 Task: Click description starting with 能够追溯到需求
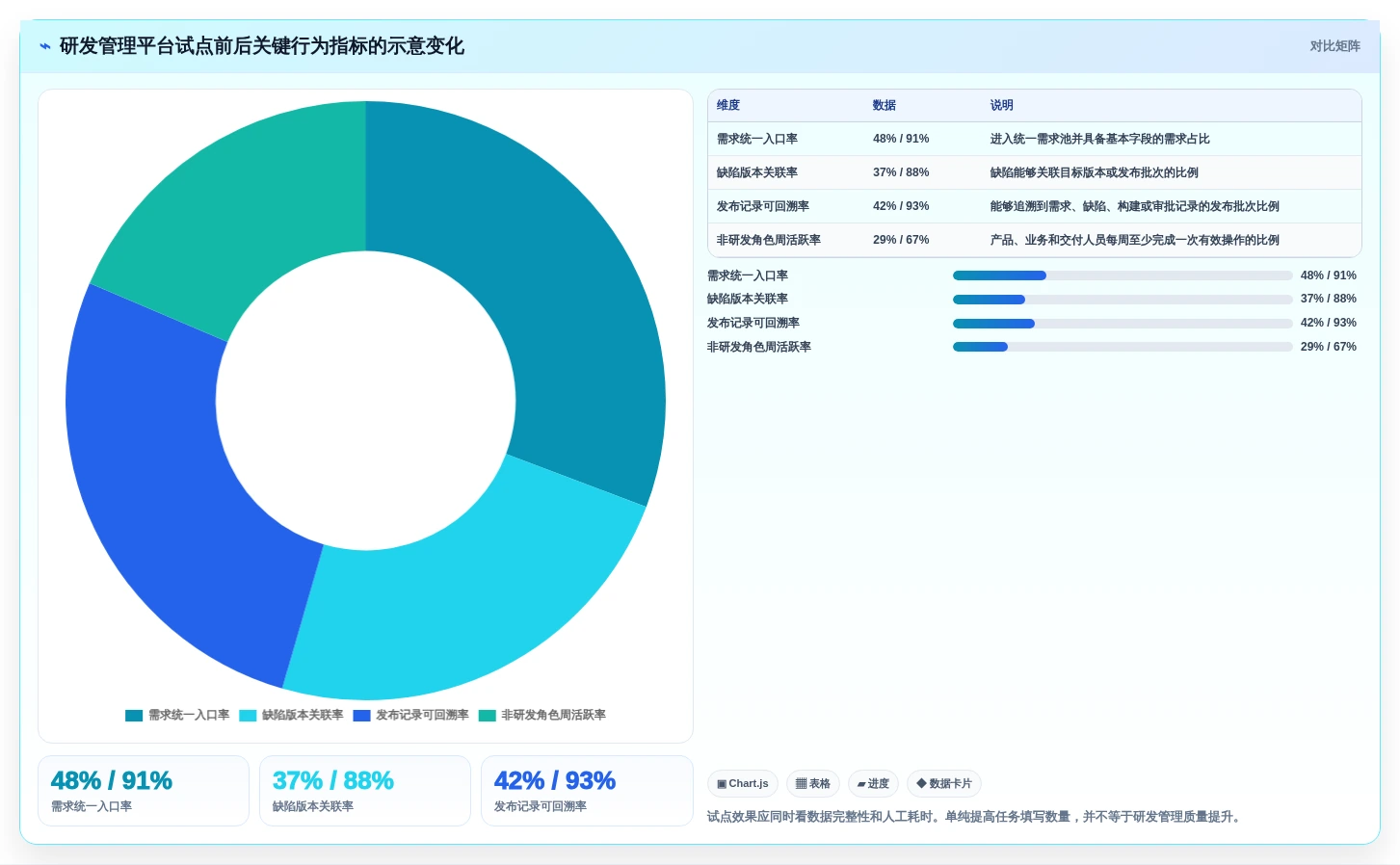(x=1135, y=207)
